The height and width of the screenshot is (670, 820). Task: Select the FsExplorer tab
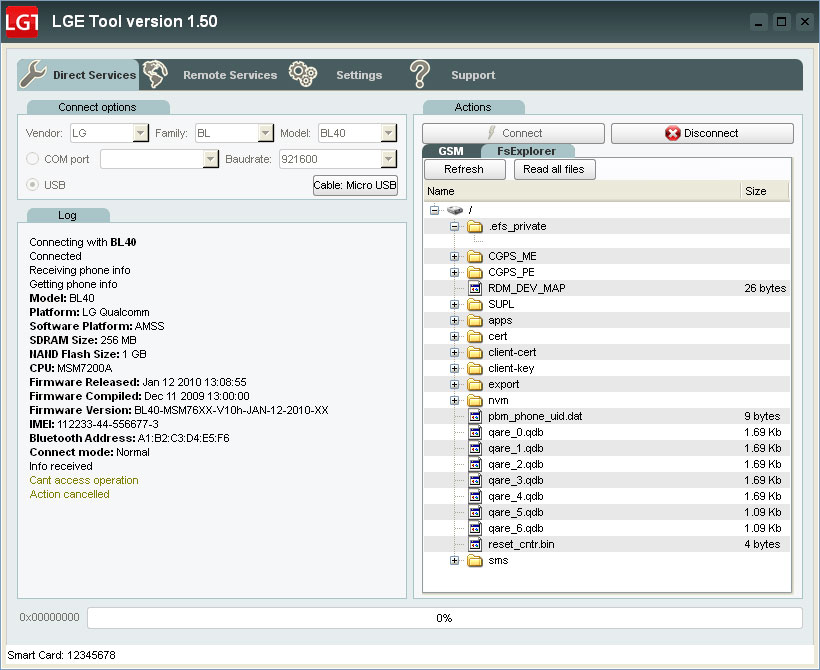[x=527, y=151]
